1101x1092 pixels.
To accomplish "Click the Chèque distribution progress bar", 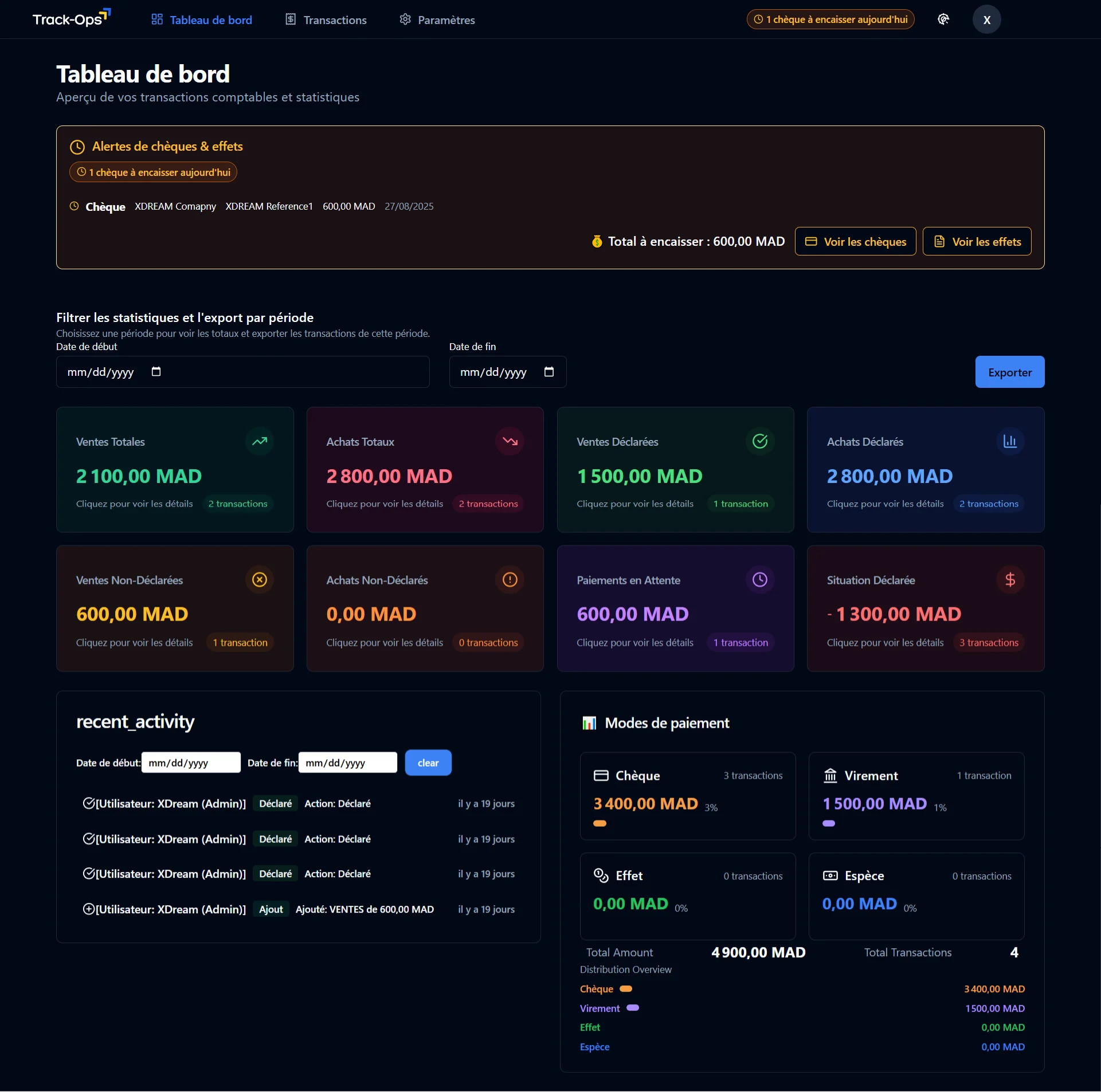I will coord(626,989).
